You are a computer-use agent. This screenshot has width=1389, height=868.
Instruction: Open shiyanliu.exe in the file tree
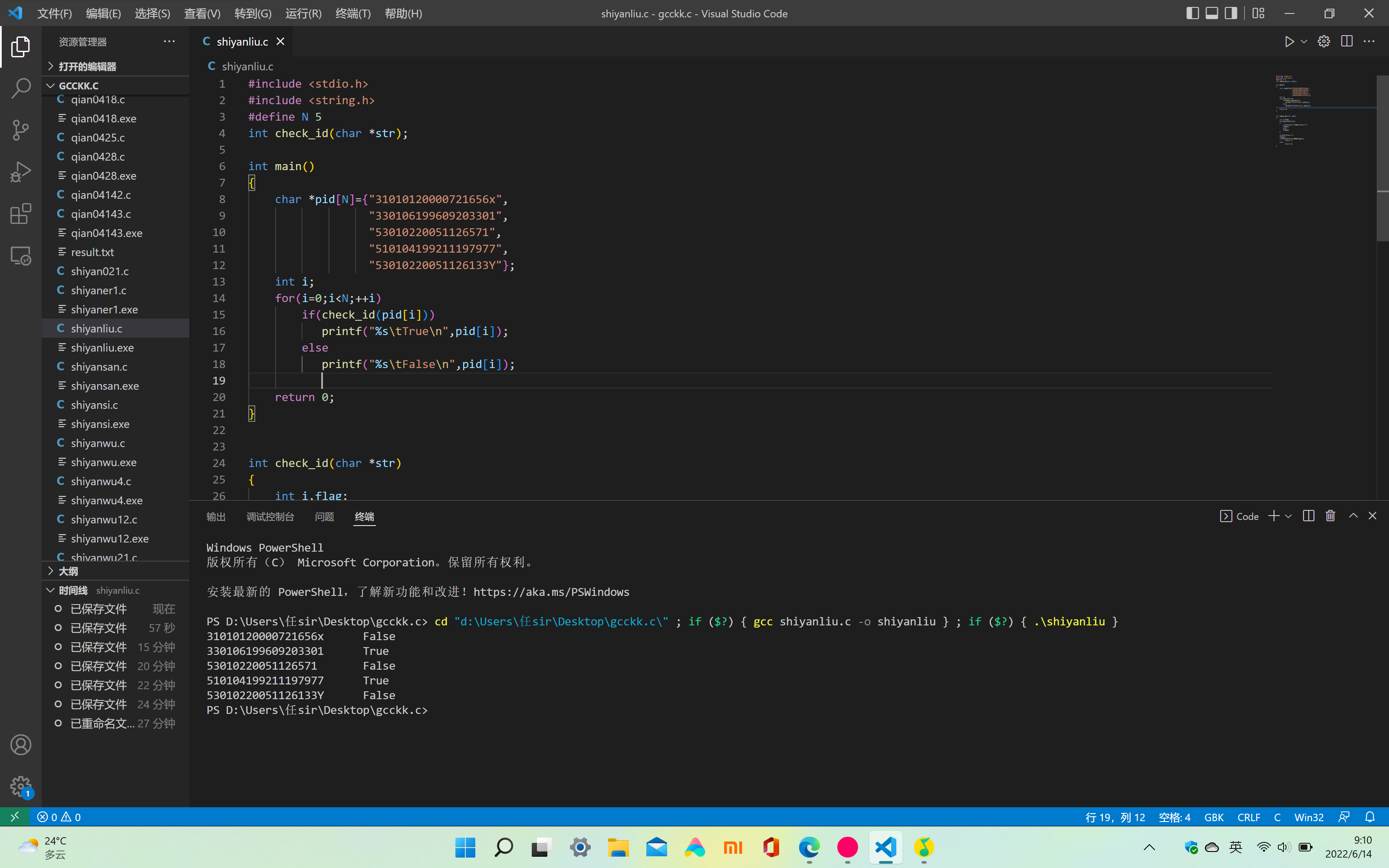[115, 347]
